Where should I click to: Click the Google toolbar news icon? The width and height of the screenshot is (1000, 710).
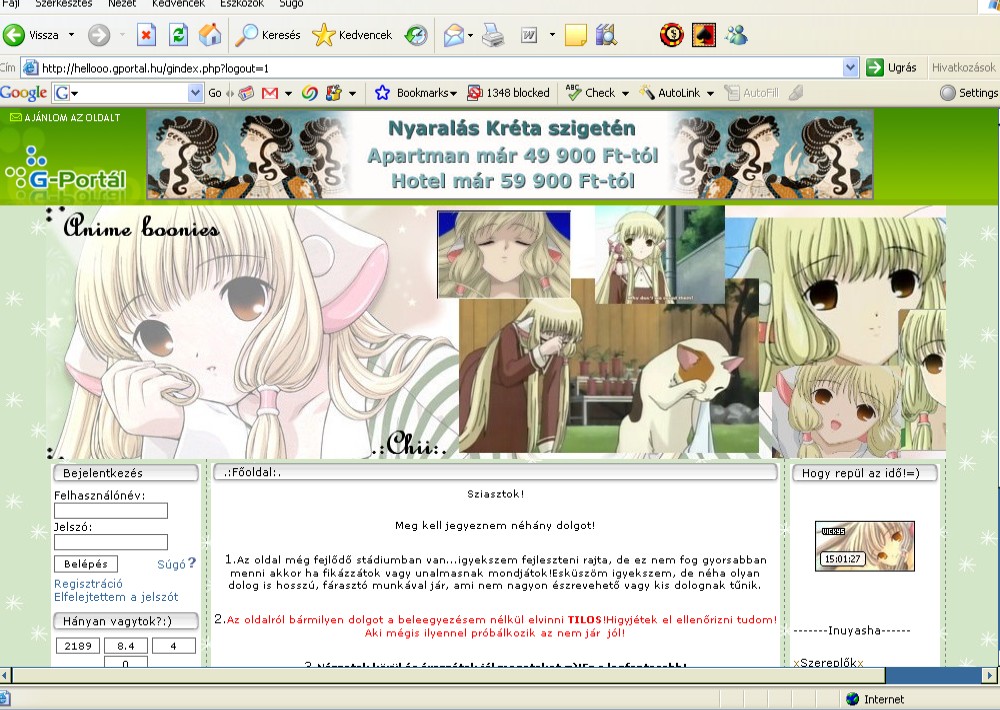(x=246, y=93)
